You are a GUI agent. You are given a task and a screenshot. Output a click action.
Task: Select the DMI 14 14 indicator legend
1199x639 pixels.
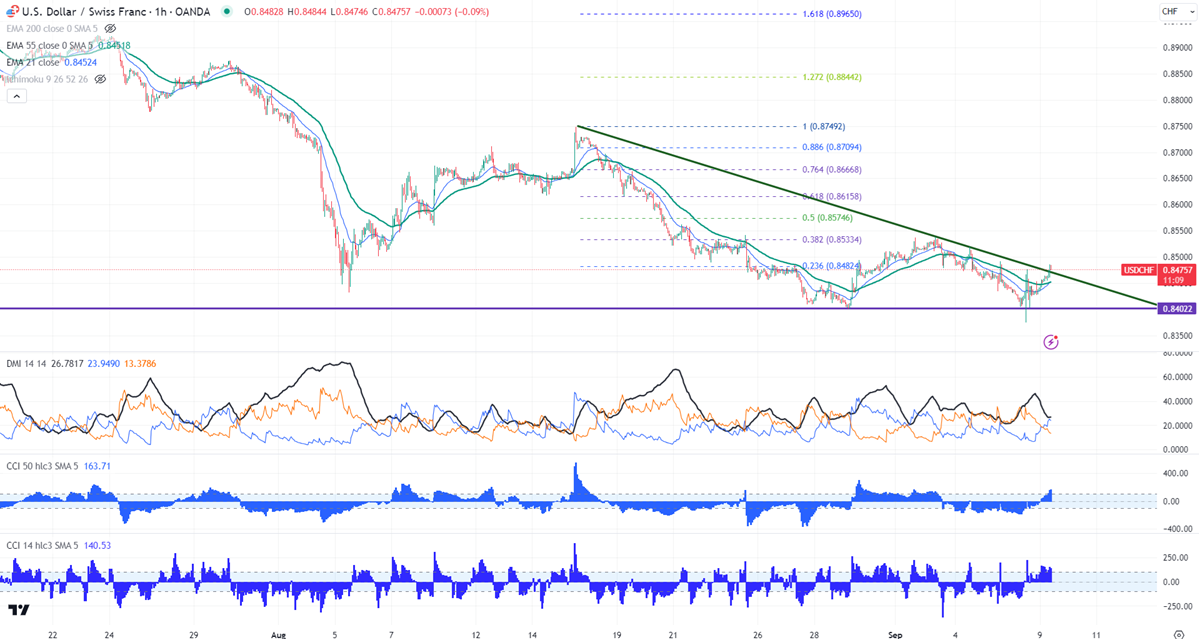(x=27, y=364)
